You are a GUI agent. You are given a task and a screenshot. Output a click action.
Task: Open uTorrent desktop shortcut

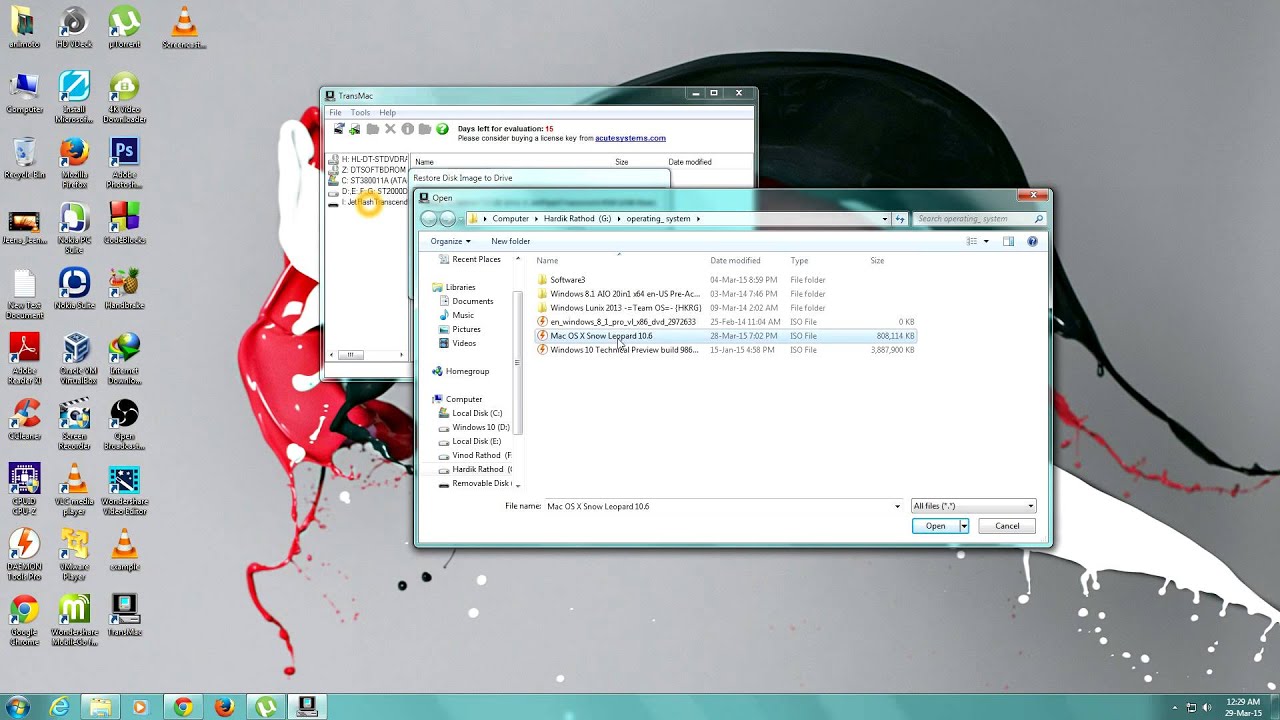[x=124, y=28]
